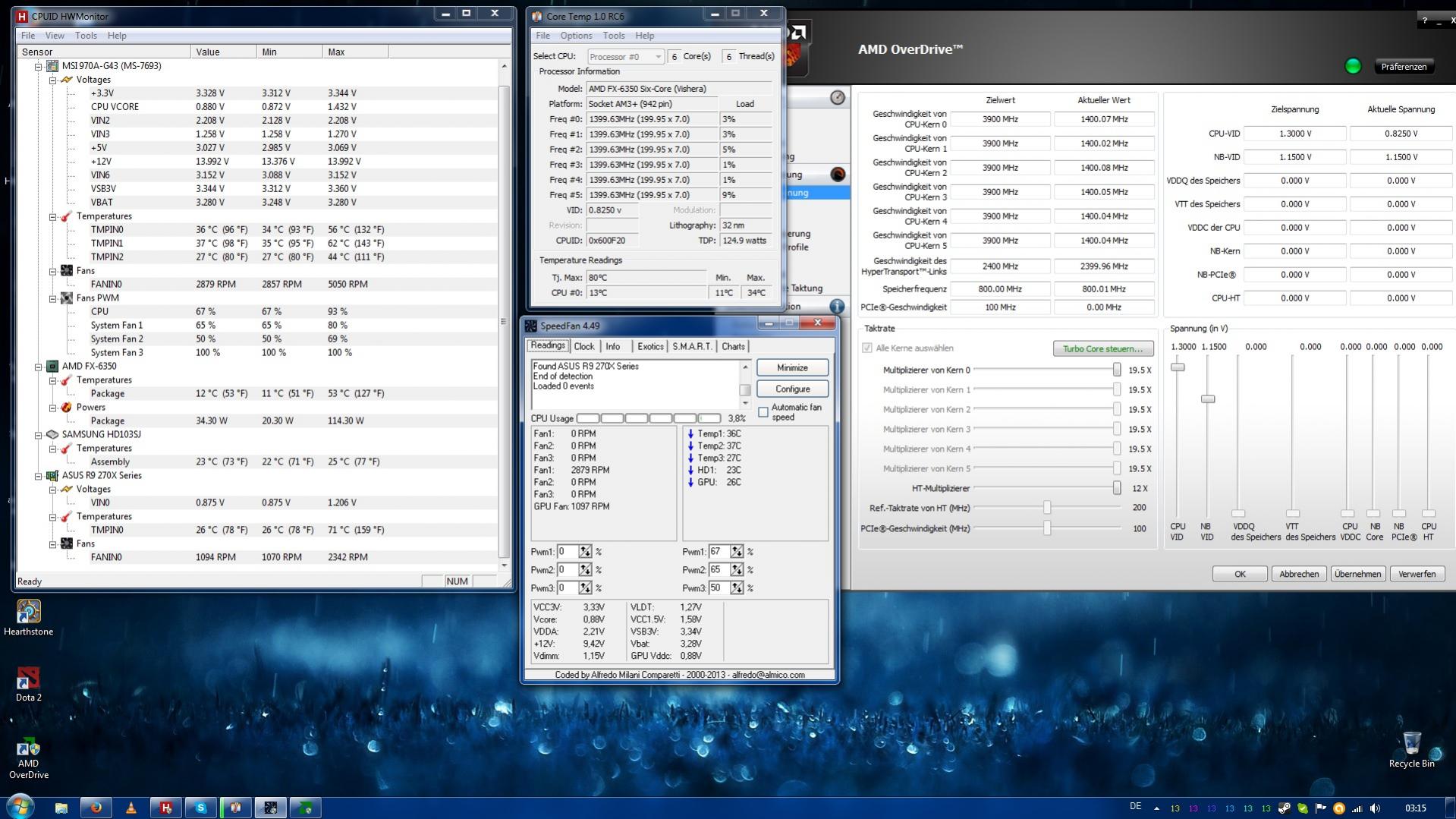Viewport: 1456px width, 819px height.
Task: Open SpeedFan Exotics tab
Action: [x=650, y=346]
